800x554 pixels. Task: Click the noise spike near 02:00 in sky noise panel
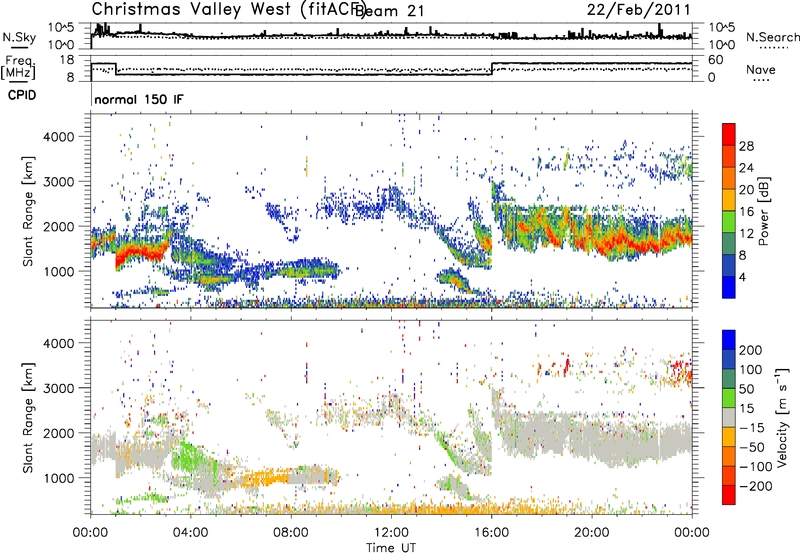141,29
